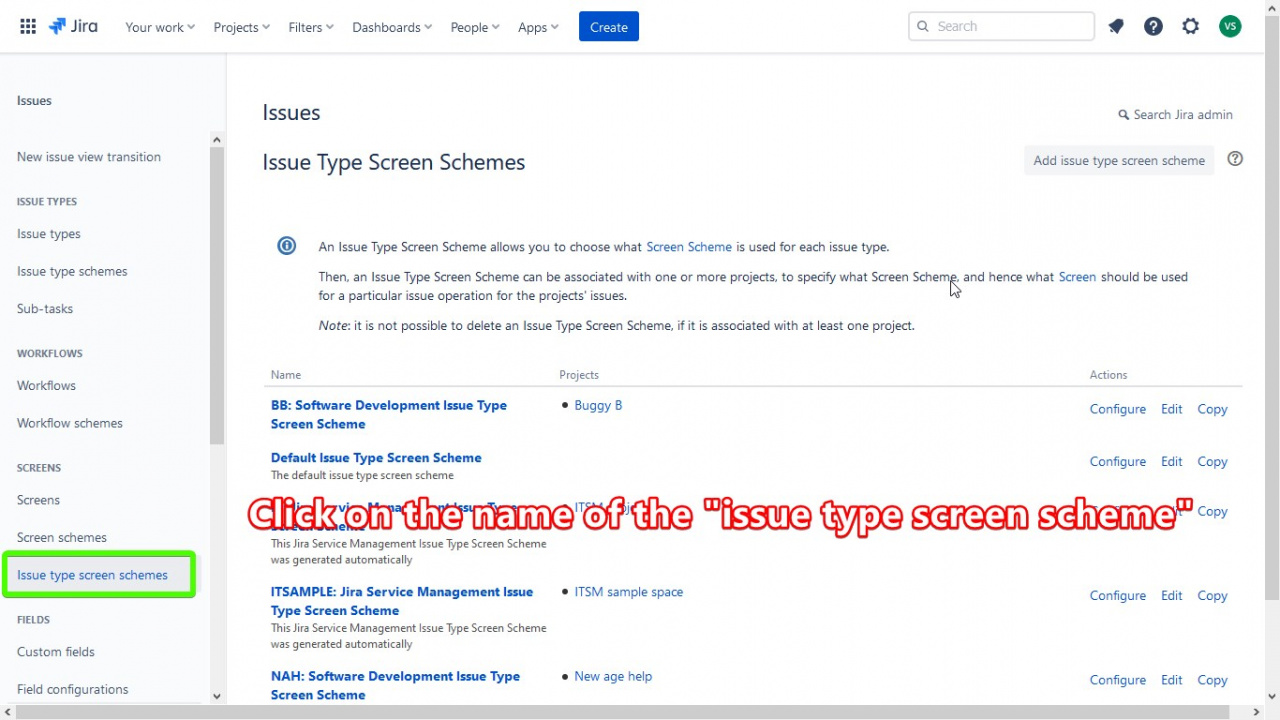Click the blue info icon in description
This screenshot has width=1280, height=720.
[x=287, y=246]
